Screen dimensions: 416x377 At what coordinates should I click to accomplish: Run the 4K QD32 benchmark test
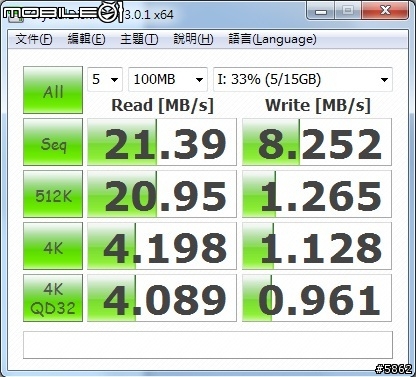point(53,298)
